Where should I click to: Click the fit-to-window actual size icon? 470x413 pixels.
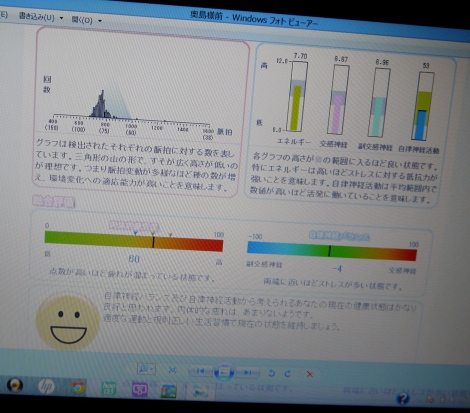tap(172, 370)
